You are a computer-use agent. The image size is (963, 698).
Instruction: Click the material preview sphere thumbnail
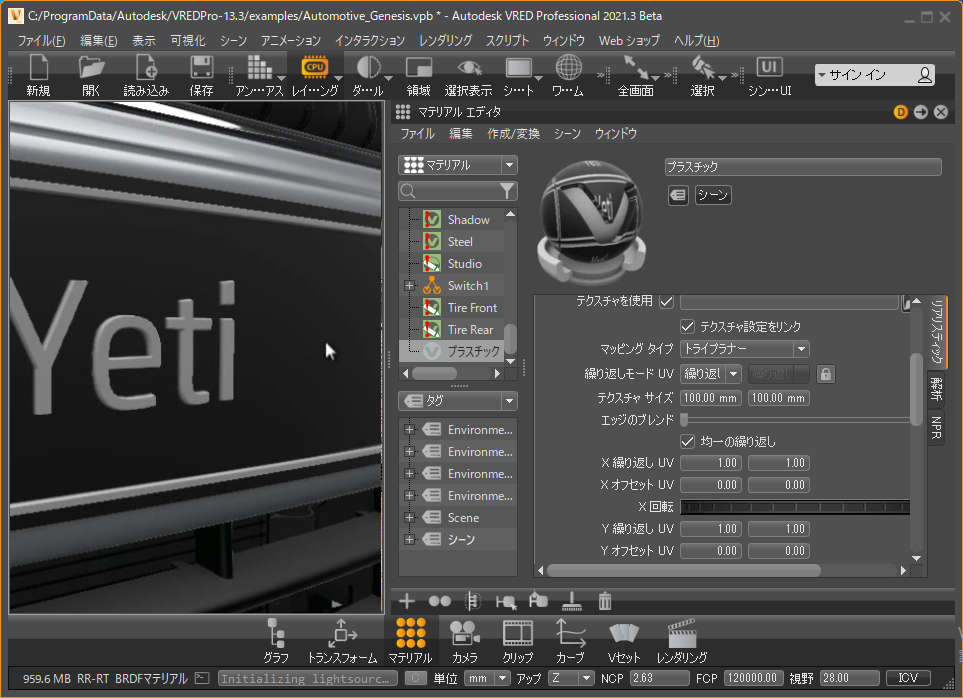(x=592, y=222)
